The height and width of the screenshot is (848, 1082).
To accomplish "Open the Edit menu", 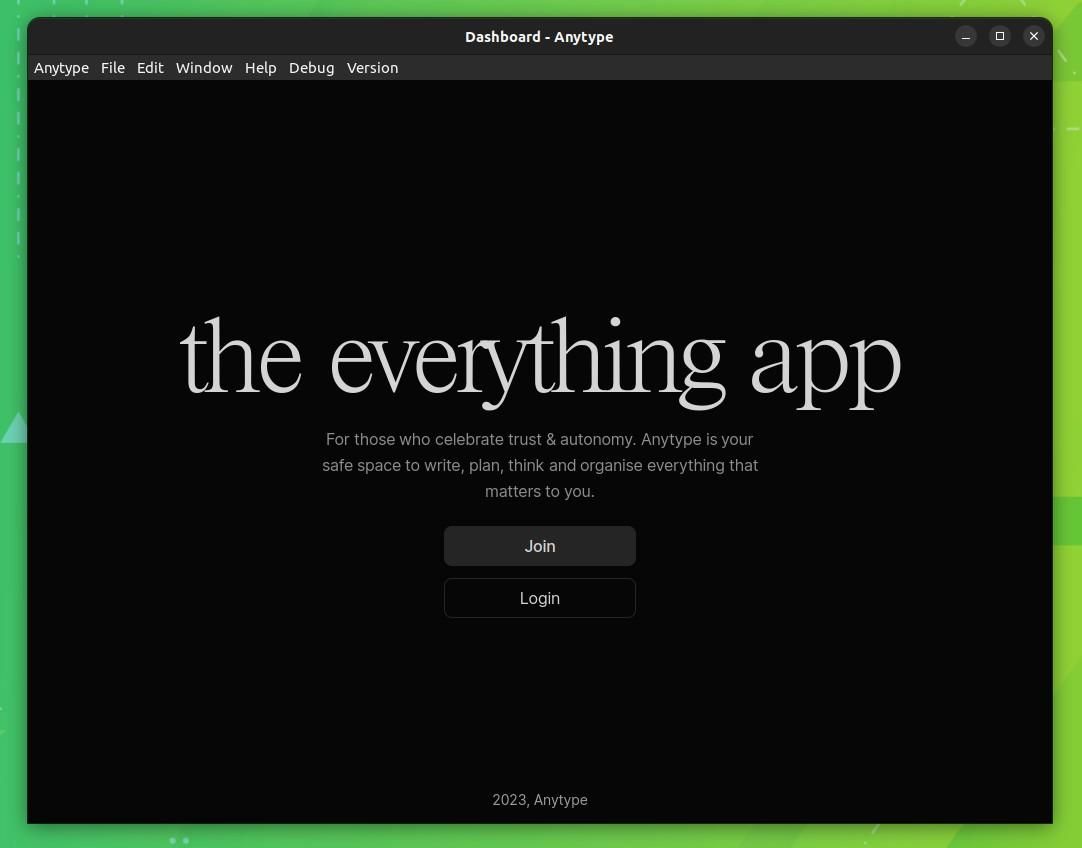I will coord(150,68).
